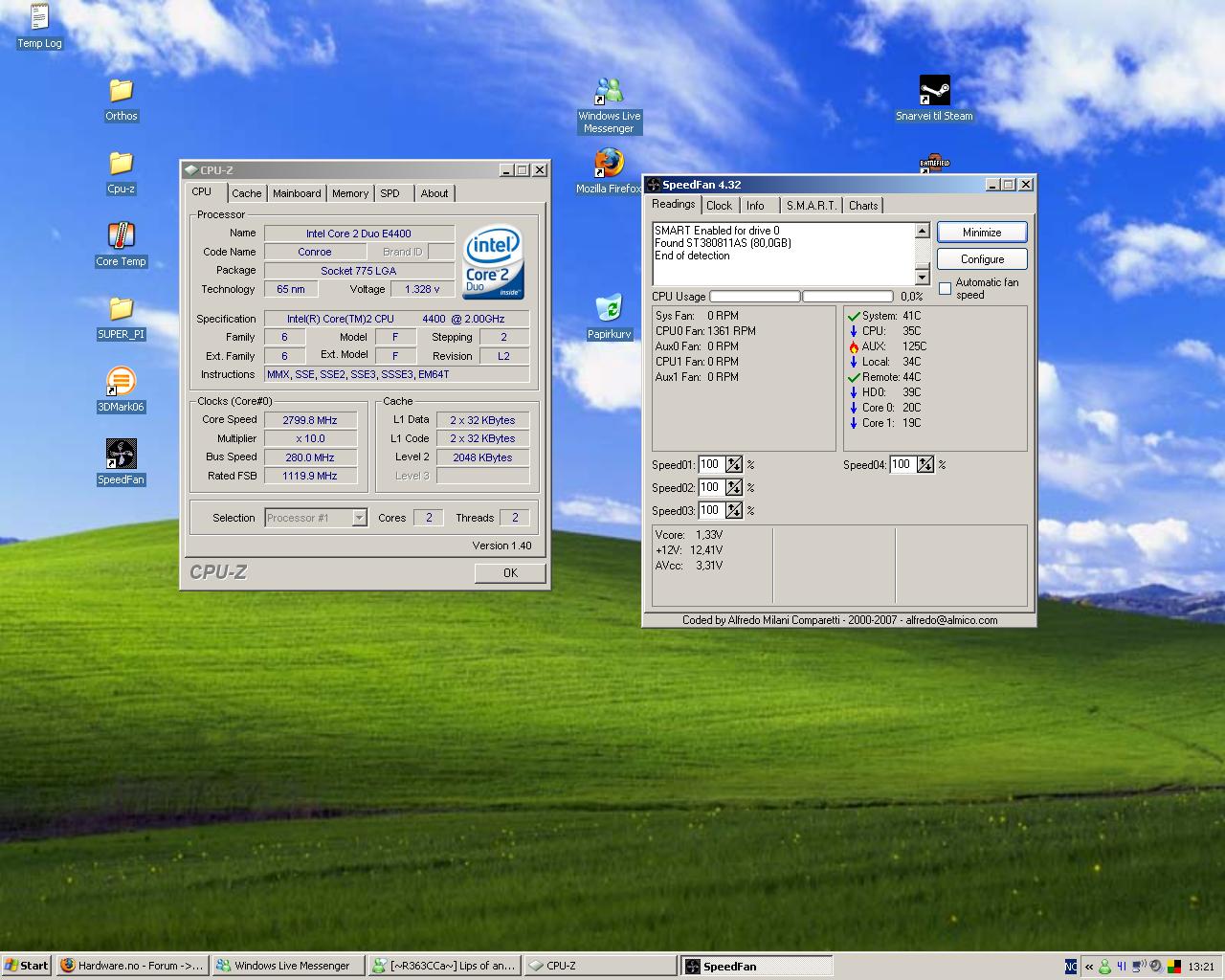The height and width of the screenshot is (980, 1225).
Task: Switch to Hardware.no Forum taskbar item
Action: tap(131, 966)
